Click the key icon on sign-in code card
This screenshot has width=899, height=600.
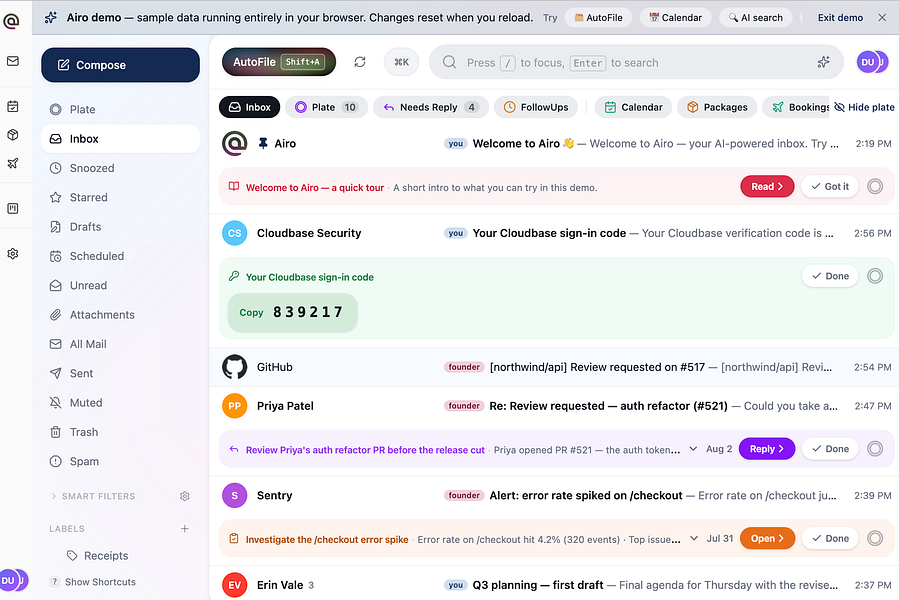(x=234, y=276)
